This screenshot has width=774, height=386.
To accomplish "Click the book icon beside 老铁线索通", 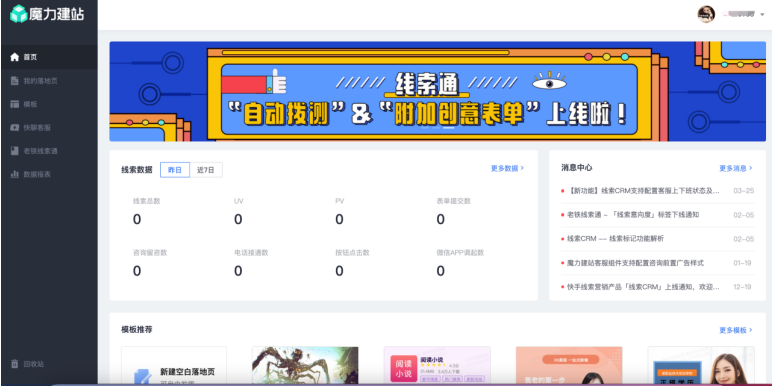I will 15,151.
